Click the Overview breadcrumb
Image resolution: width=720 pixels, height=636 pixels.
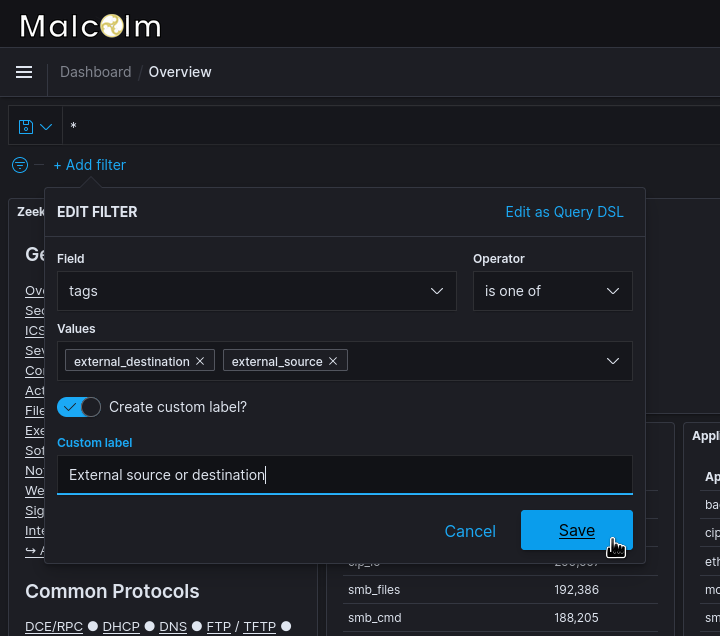pyautogui.click(x=180, y=72)
